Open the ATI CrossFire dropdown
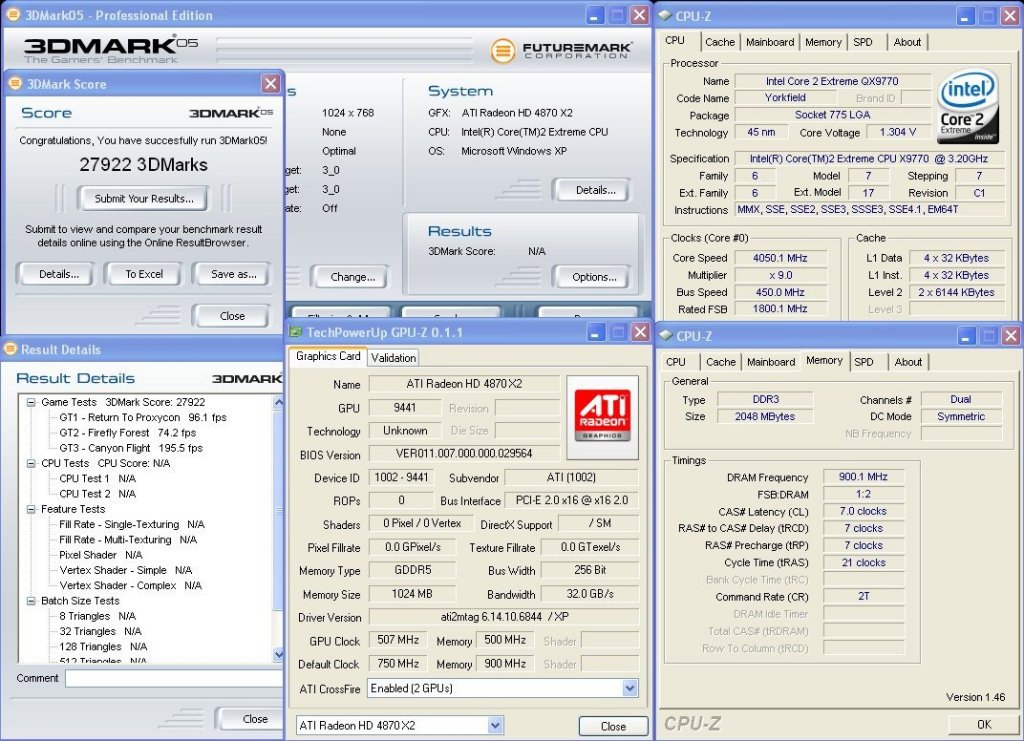Screen dimensions: 1024x741 pyautogui.click(x=630, y=687)
